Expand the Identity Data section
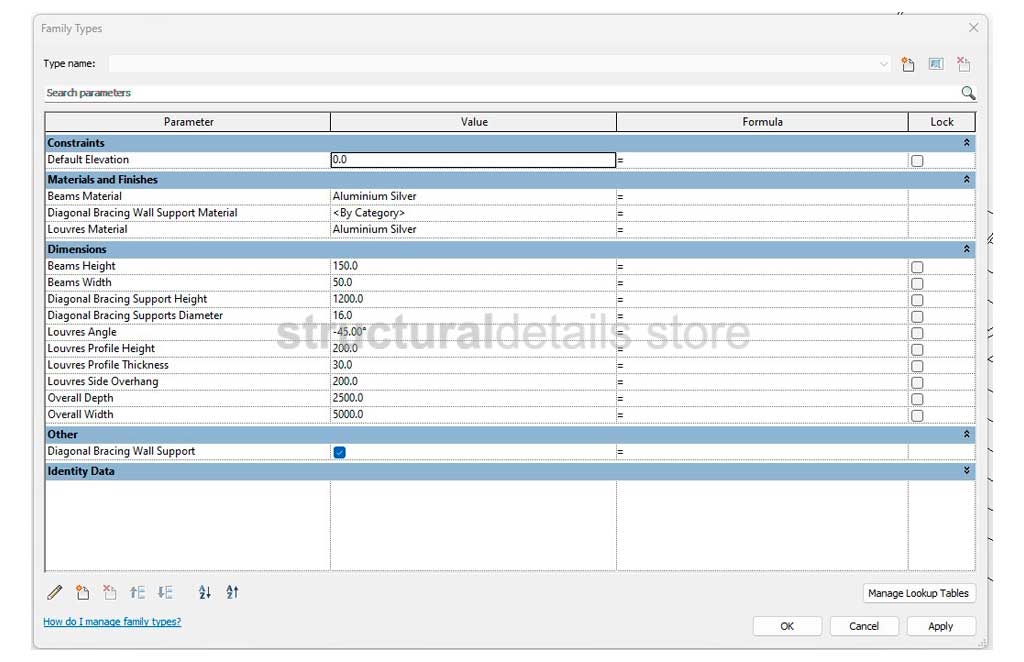 [x=966, y=471]
